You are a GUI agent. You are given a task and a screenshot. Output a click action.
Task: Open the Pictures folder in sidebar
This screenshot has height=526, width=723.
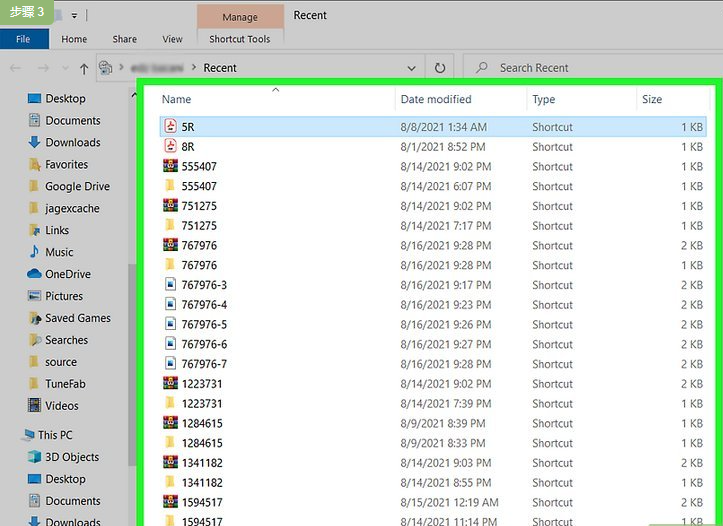(x=55, y=296)
